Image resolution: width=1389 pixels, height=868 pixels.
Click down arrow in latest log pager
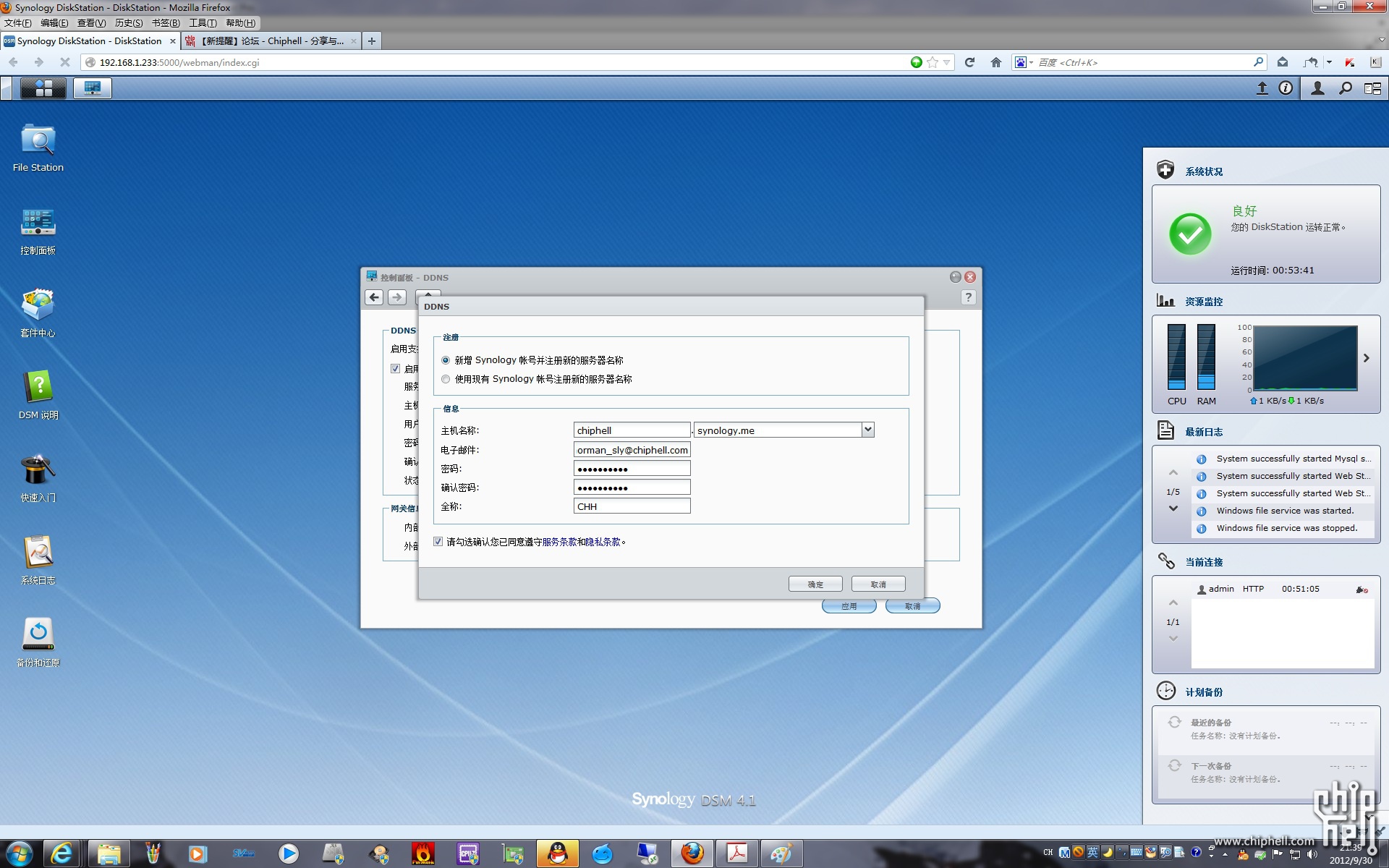click(1173, 509)
